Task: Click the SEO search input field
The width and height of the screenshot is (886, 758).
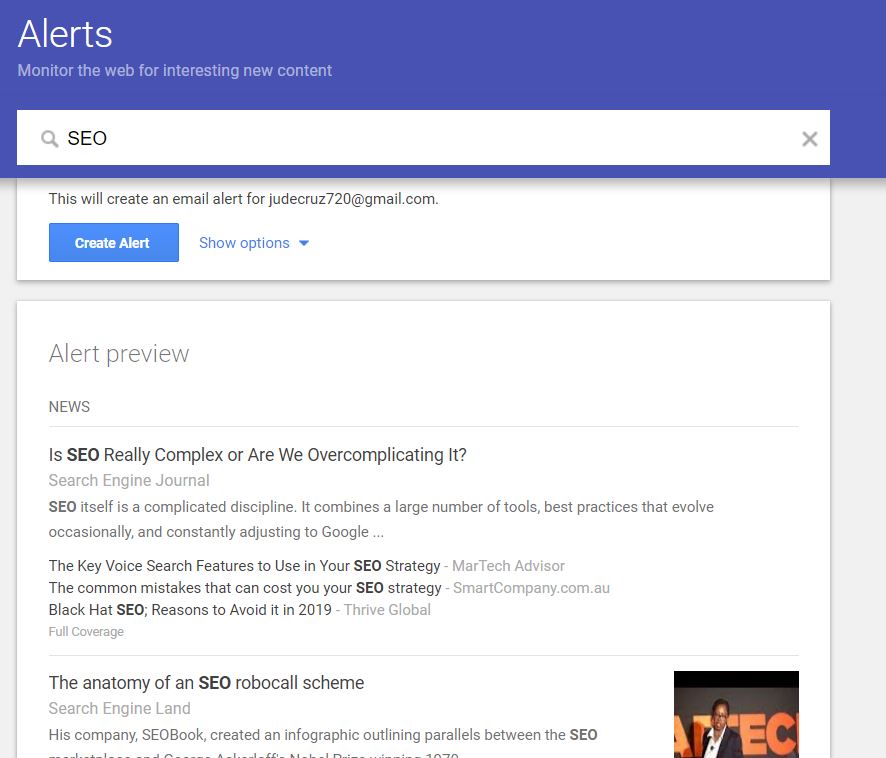Action: 420,139
